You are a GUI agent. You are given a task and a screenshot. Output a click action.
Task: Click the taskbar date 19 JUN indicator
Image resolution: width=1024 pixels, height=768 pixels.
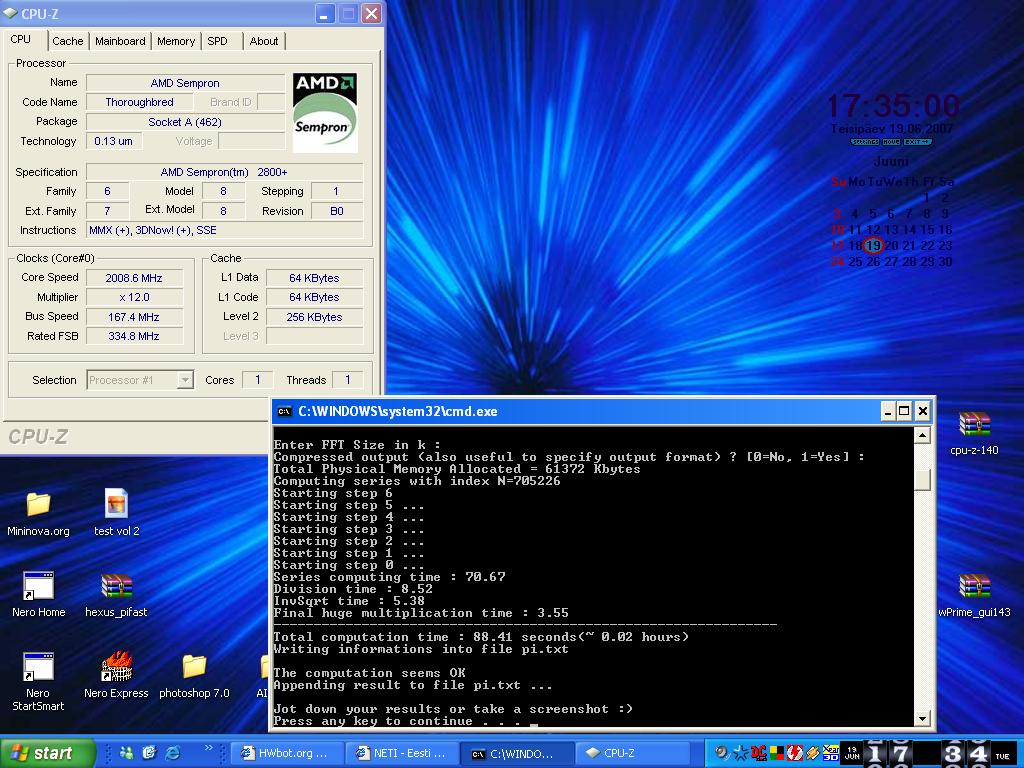[x=852, y=753]
